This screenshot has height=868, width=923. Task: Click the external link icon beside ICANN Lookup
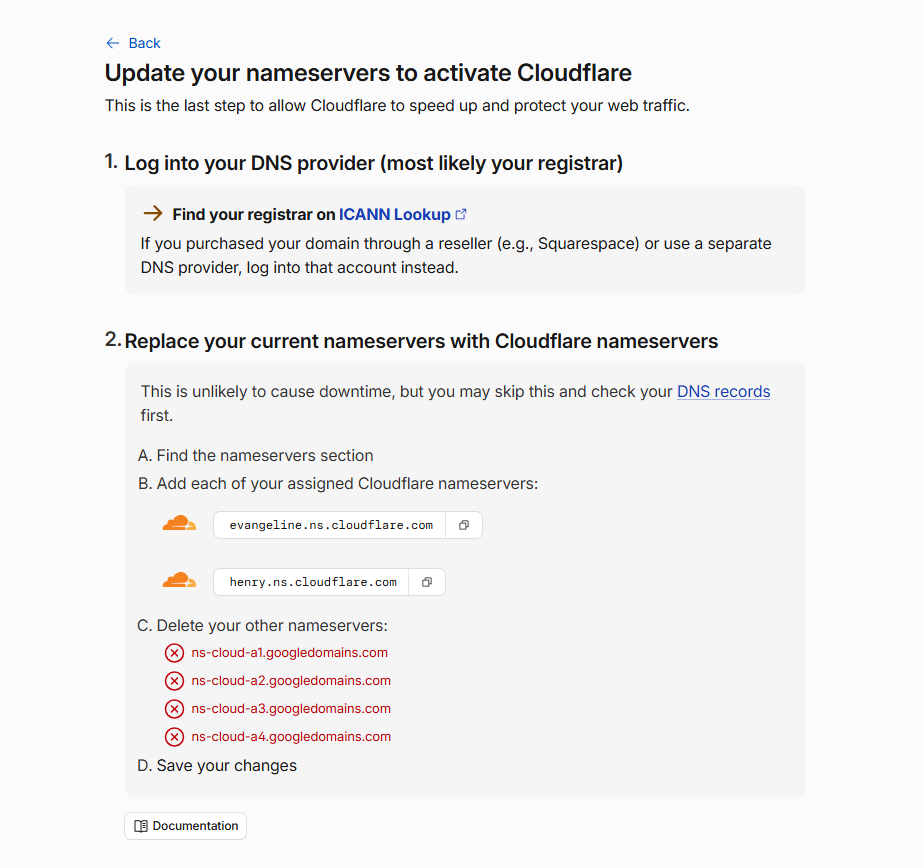461,214
